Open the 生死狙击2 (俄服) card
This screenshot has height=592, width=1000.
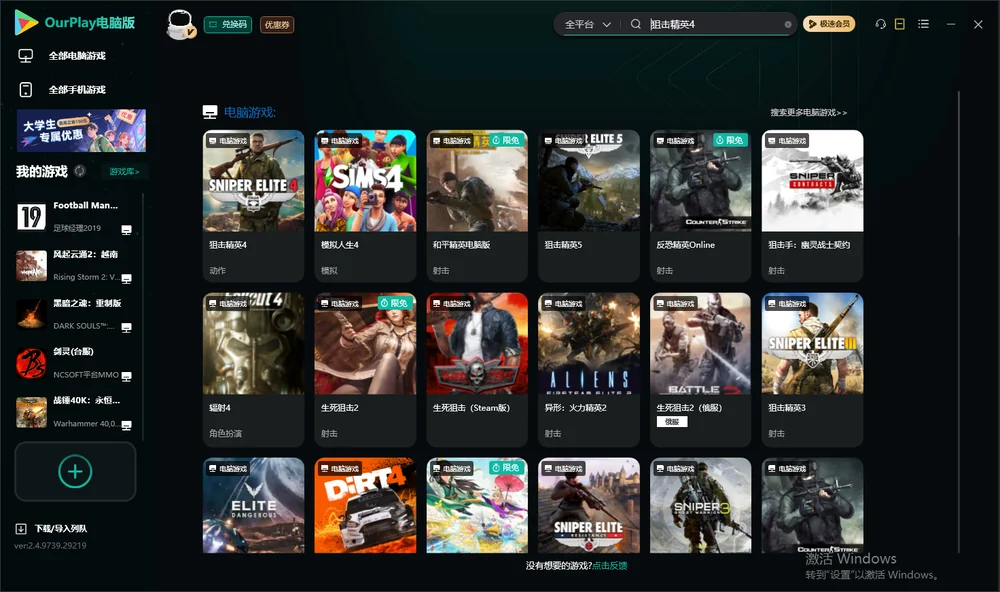click(x=700, y=369)
